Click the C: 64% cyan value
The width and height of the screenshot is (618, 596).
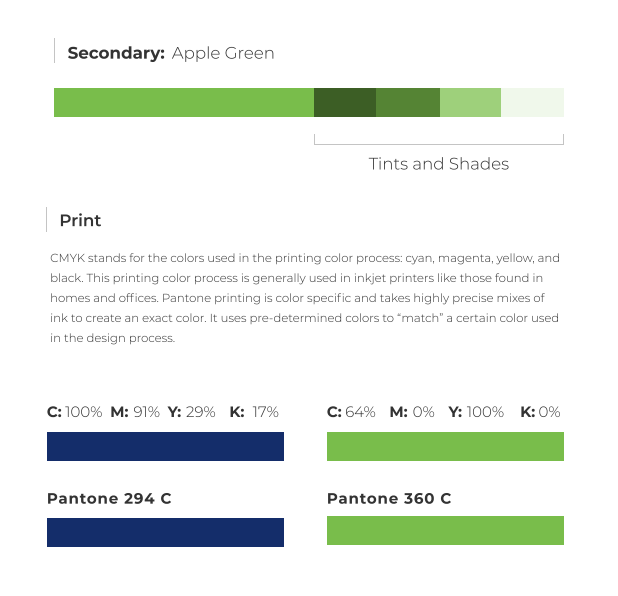[x=351, y=412]
